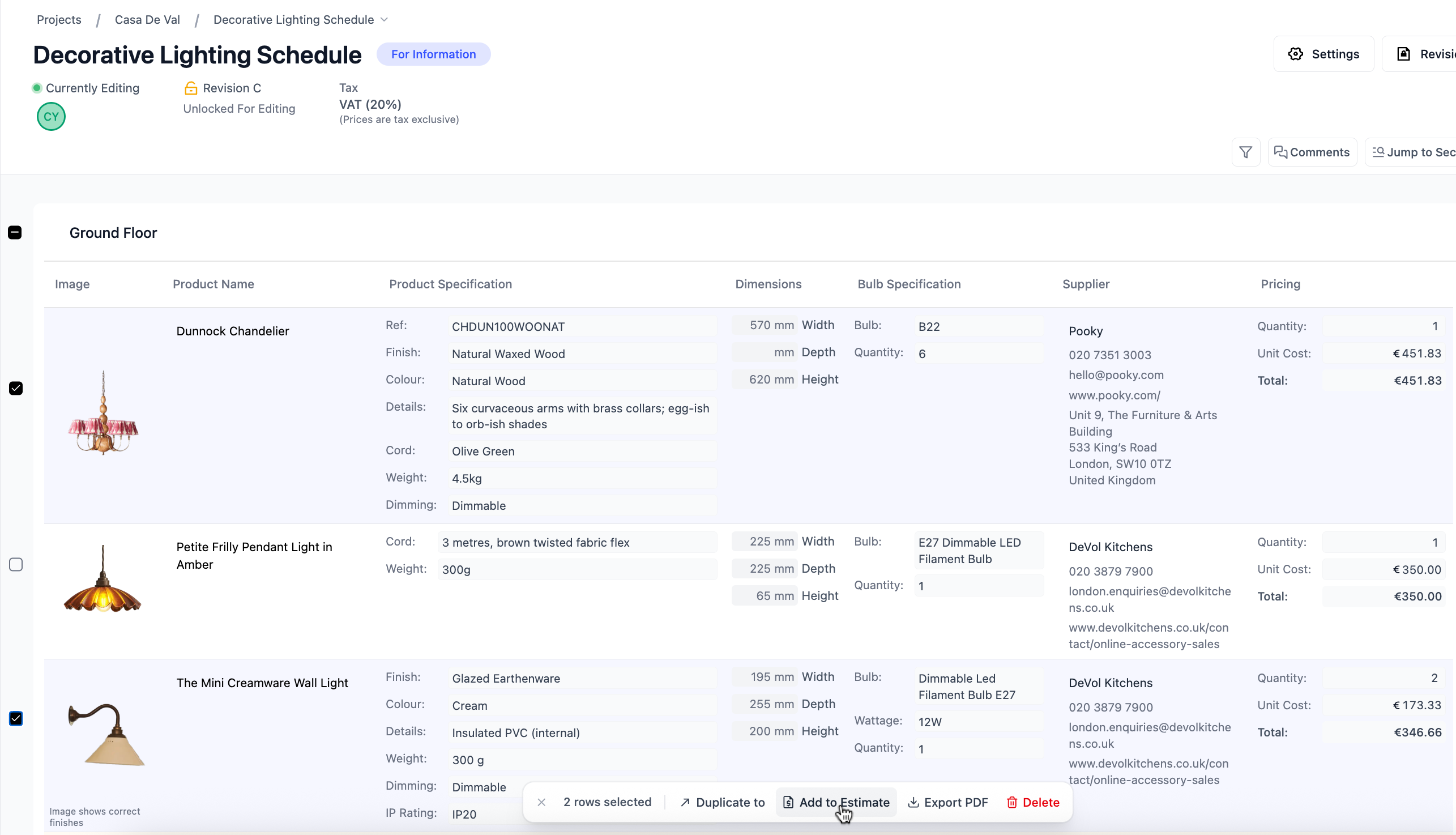Expand the Decorative Lighting Schedule breadcrumb dropdown

[x=384, y=19]
